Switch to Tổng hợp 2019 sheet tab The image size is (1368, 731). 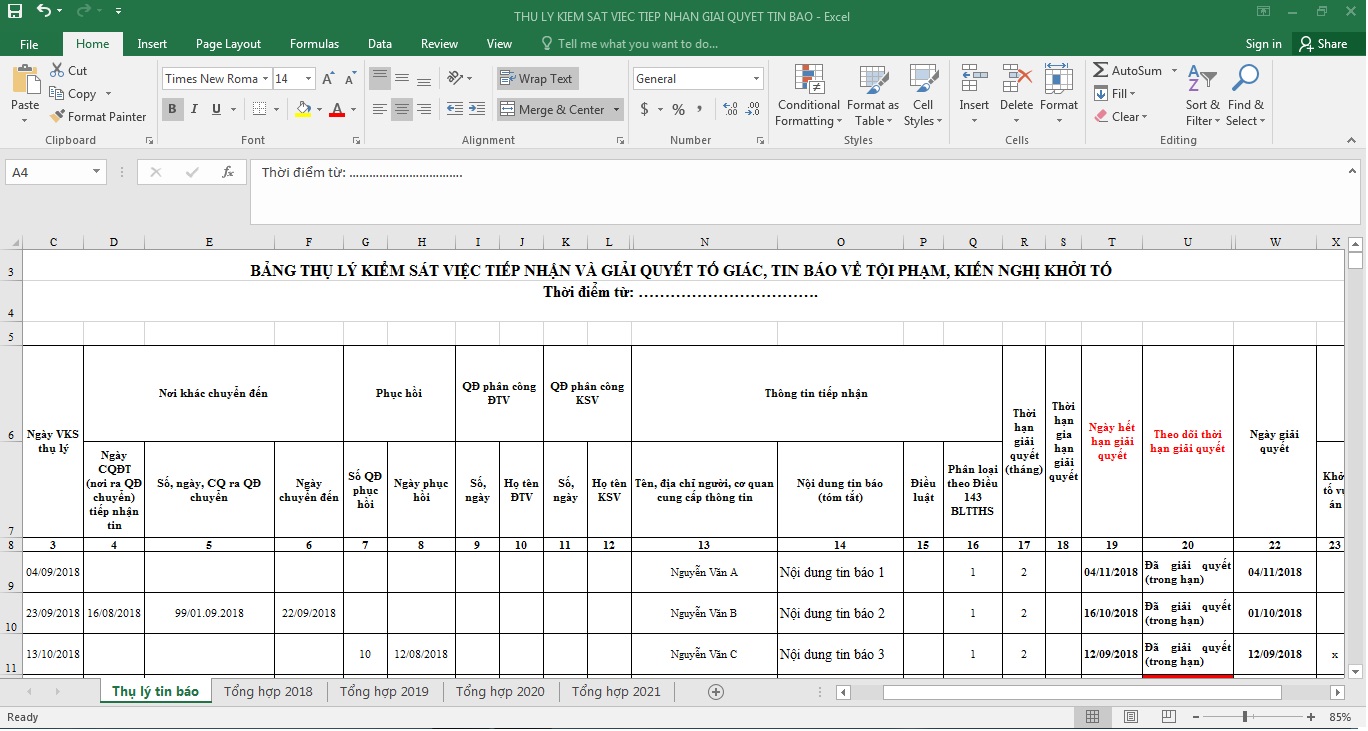point(384,691)
